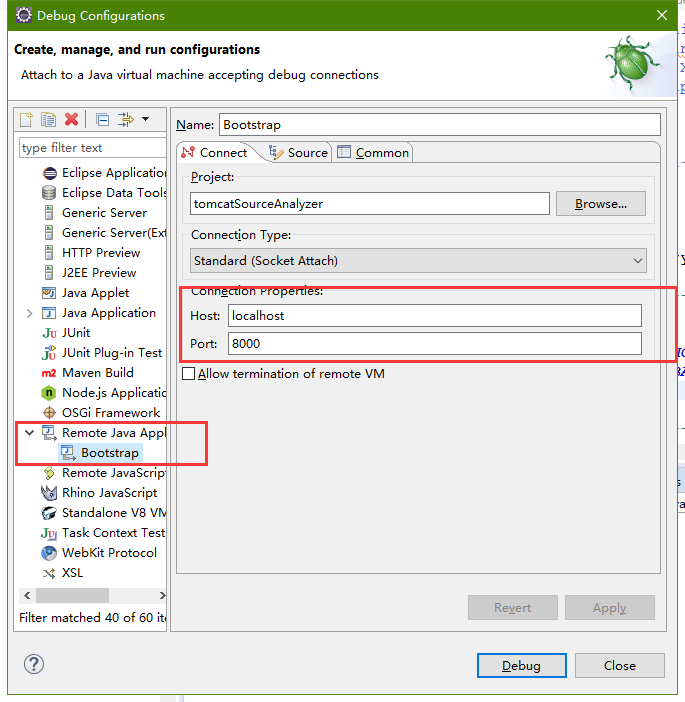Screen dimensions: 685x702
Task: Delete selected launch configuration with red X
Action: pos(72,120)
